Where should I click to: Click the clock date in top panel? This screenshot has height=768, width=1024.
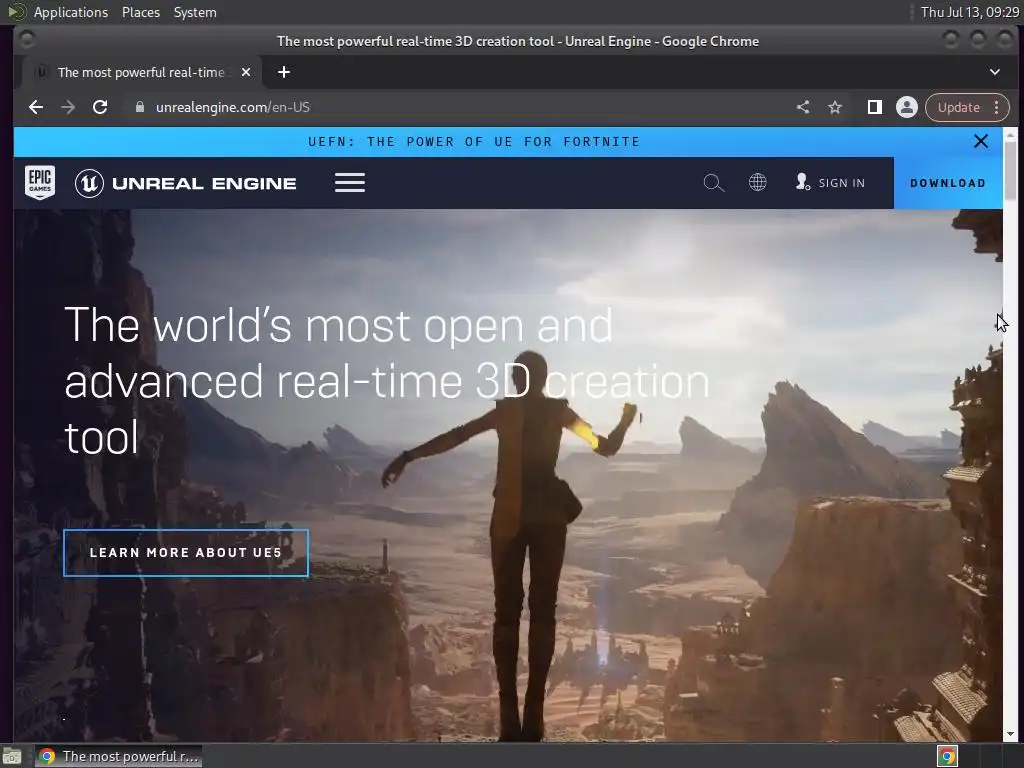click(x=969, y=12)
